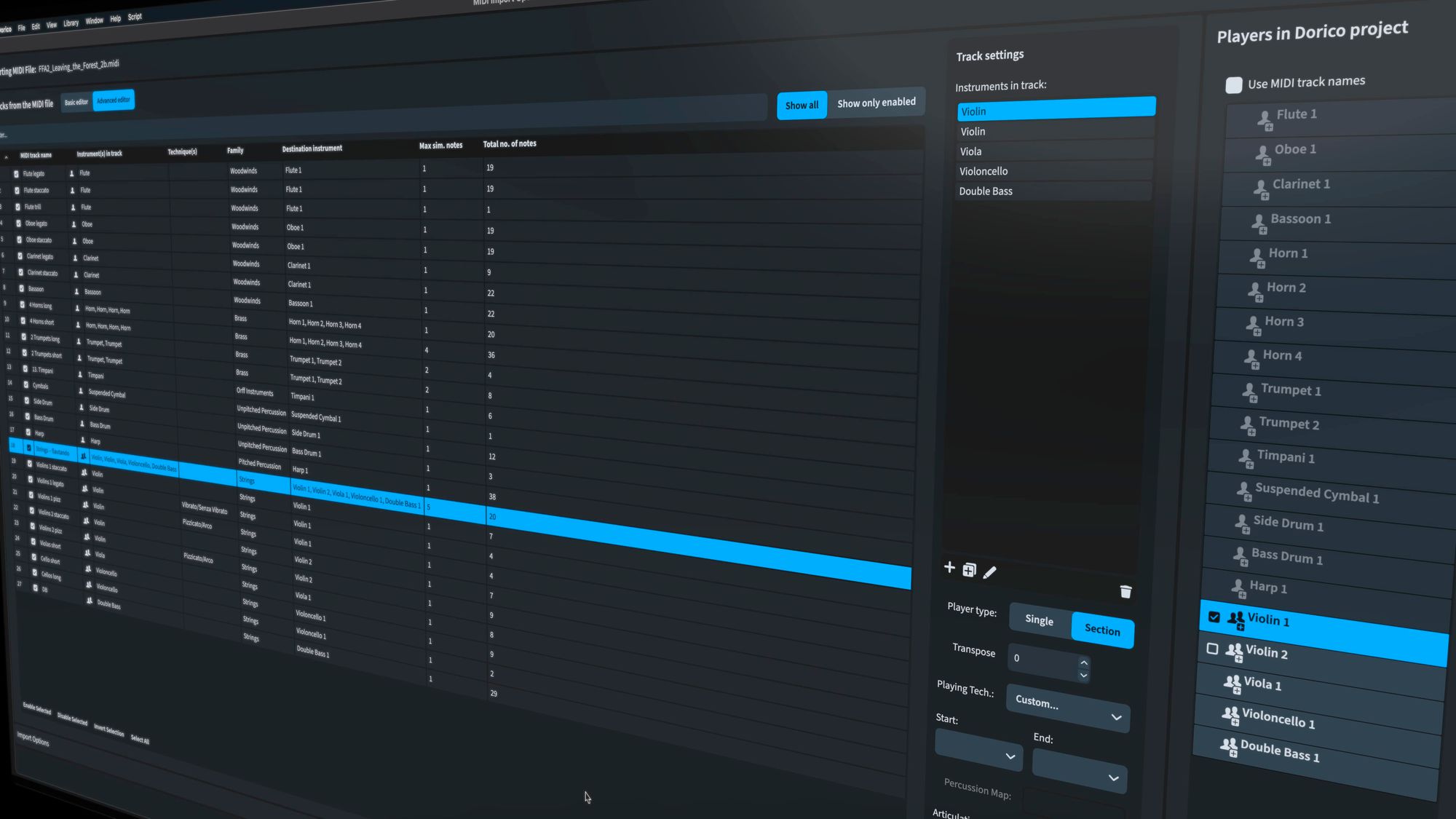The width and height of the screenshot is (1456, 819).
Task: Switch to the Basic editor tab
Action: (x=76, y=103)
